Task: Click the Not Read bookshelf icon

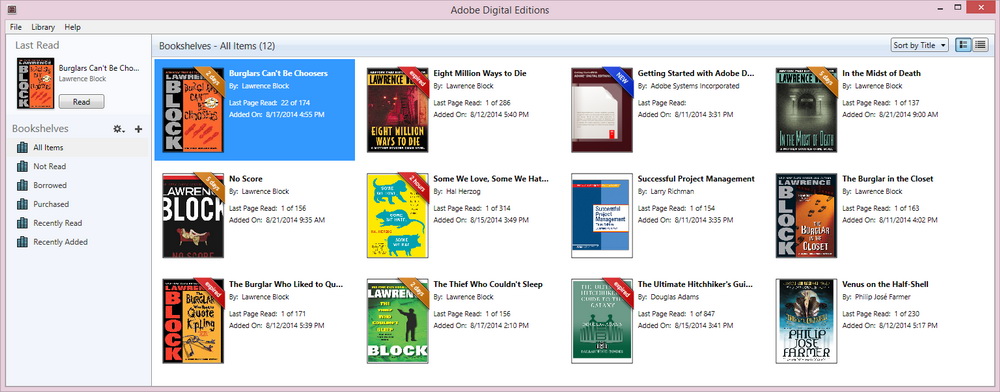Action: (x=22, y=166)
